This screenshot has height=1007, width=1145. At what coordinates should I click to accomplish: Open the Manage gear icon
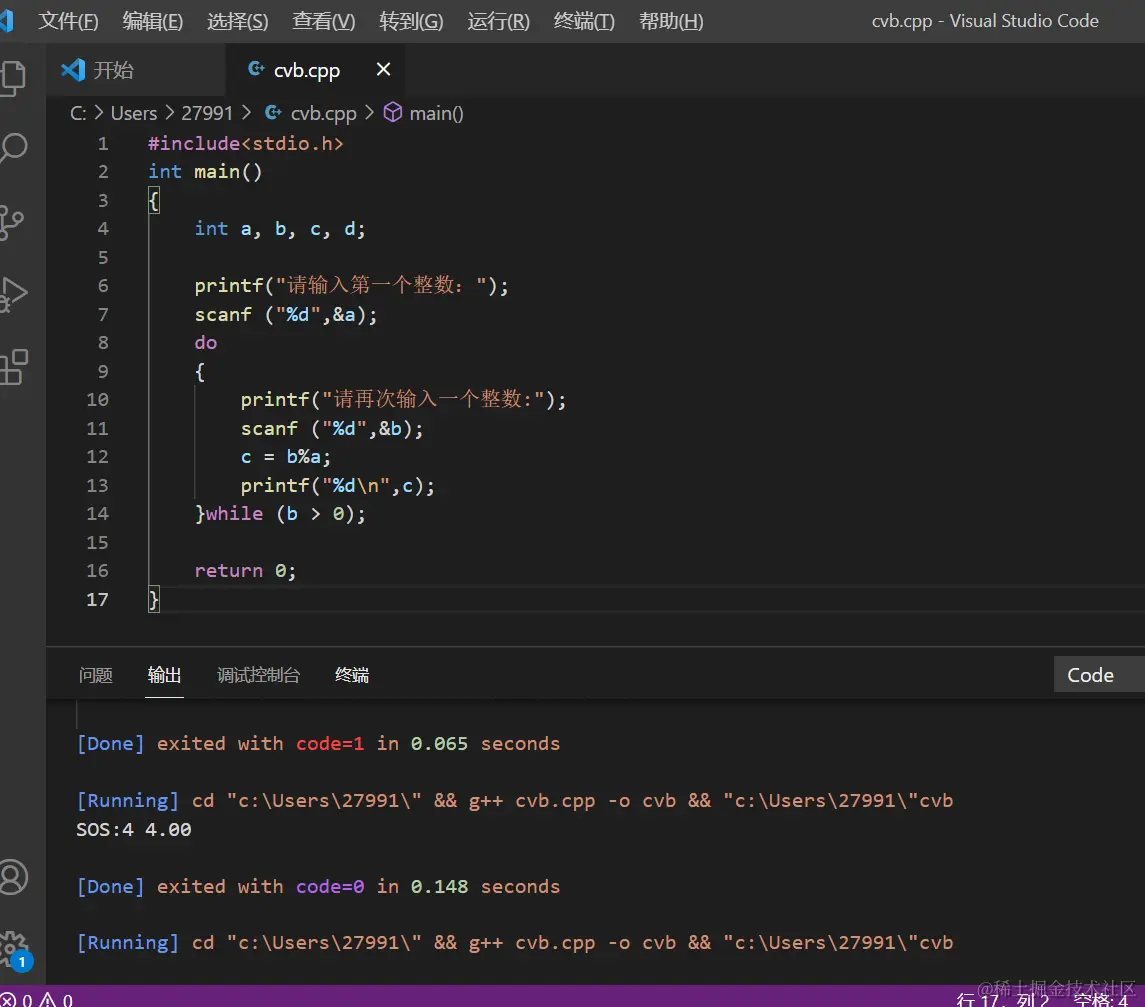coord(13,946)
